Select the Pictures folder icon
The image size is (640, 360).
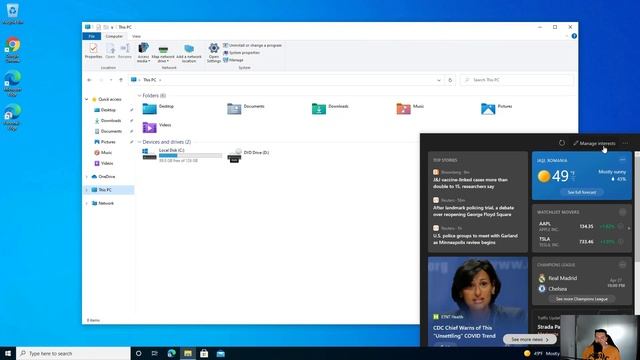(x=488, y=108)
